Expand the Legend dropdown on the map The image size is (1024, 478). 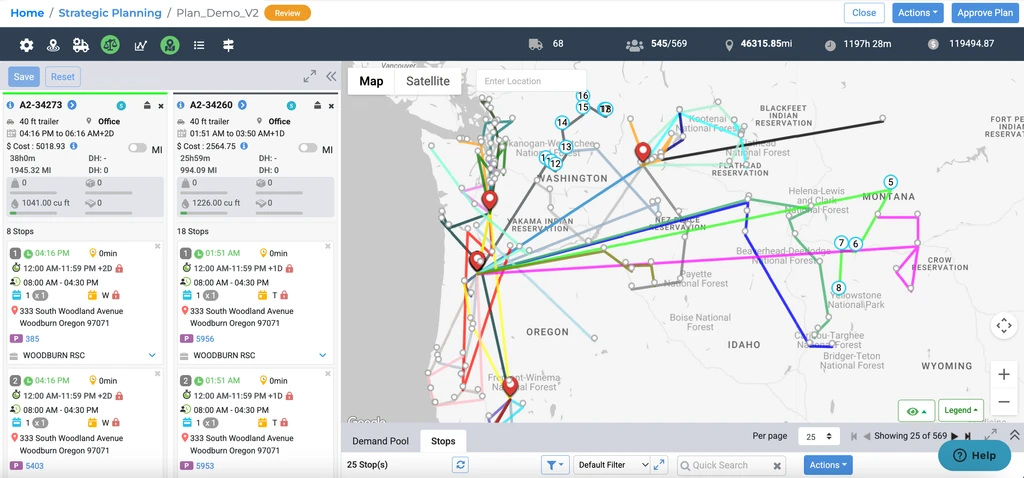pos(961,410)
